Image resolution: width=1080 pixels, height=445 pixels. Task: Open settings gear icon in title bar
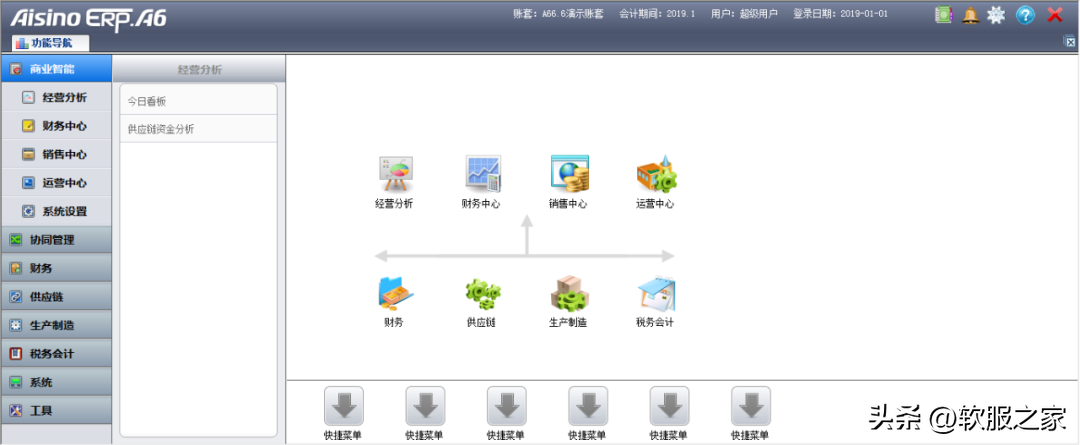point(996,15)
